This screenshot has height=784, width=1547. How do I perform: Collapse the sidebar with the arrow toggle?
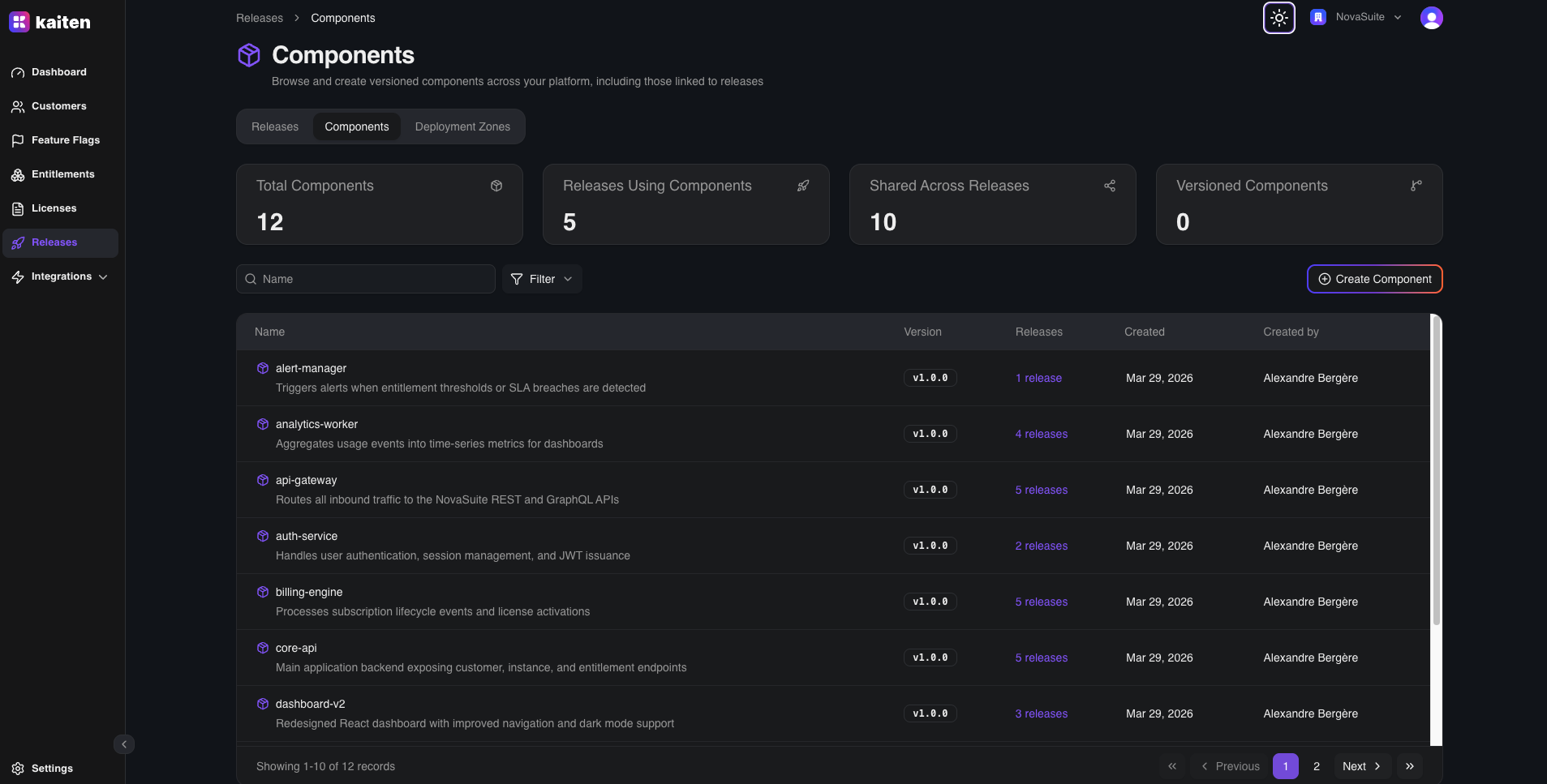click(124, 744)
